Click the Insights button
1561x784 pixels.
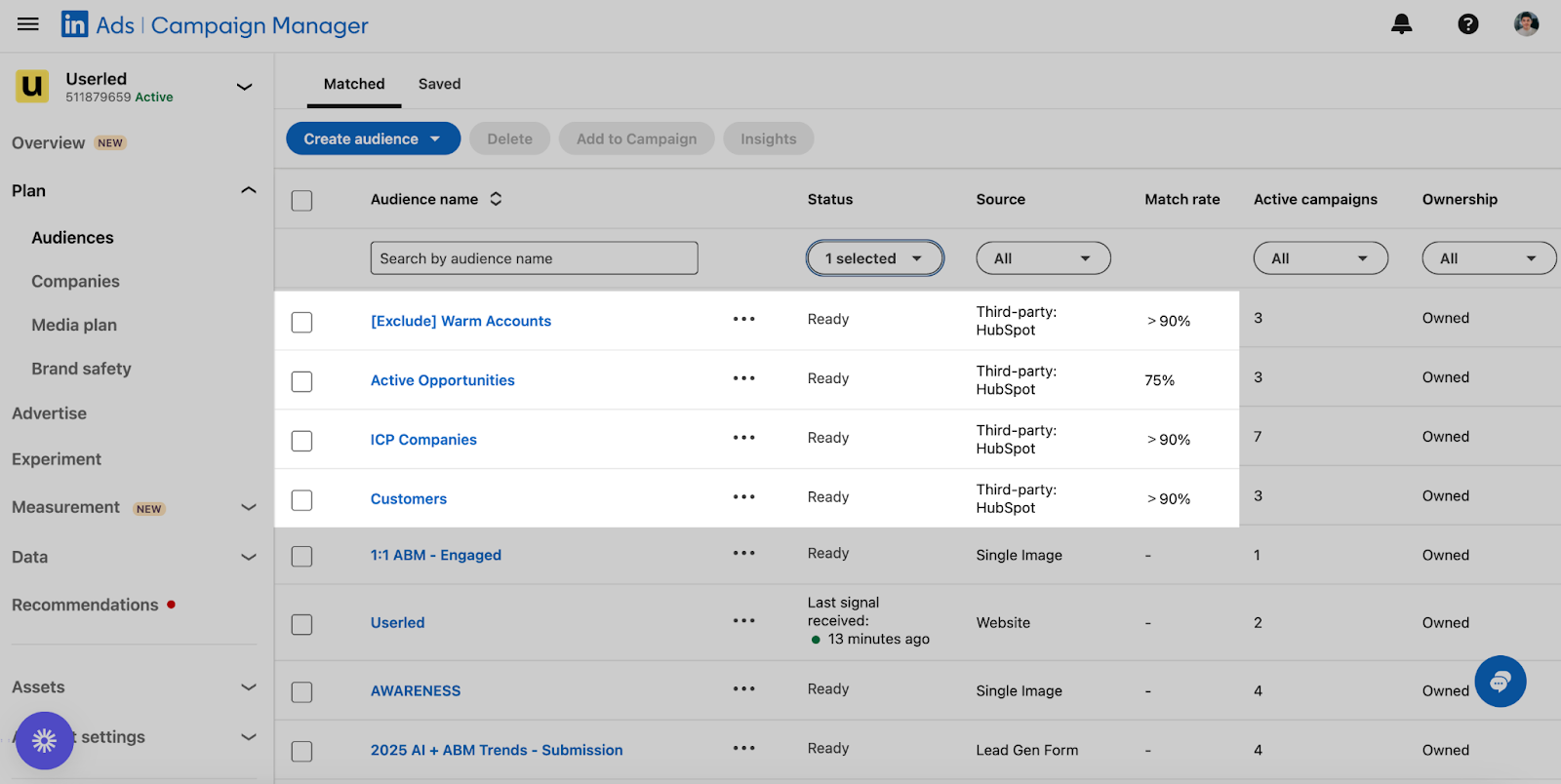[769, 138]
